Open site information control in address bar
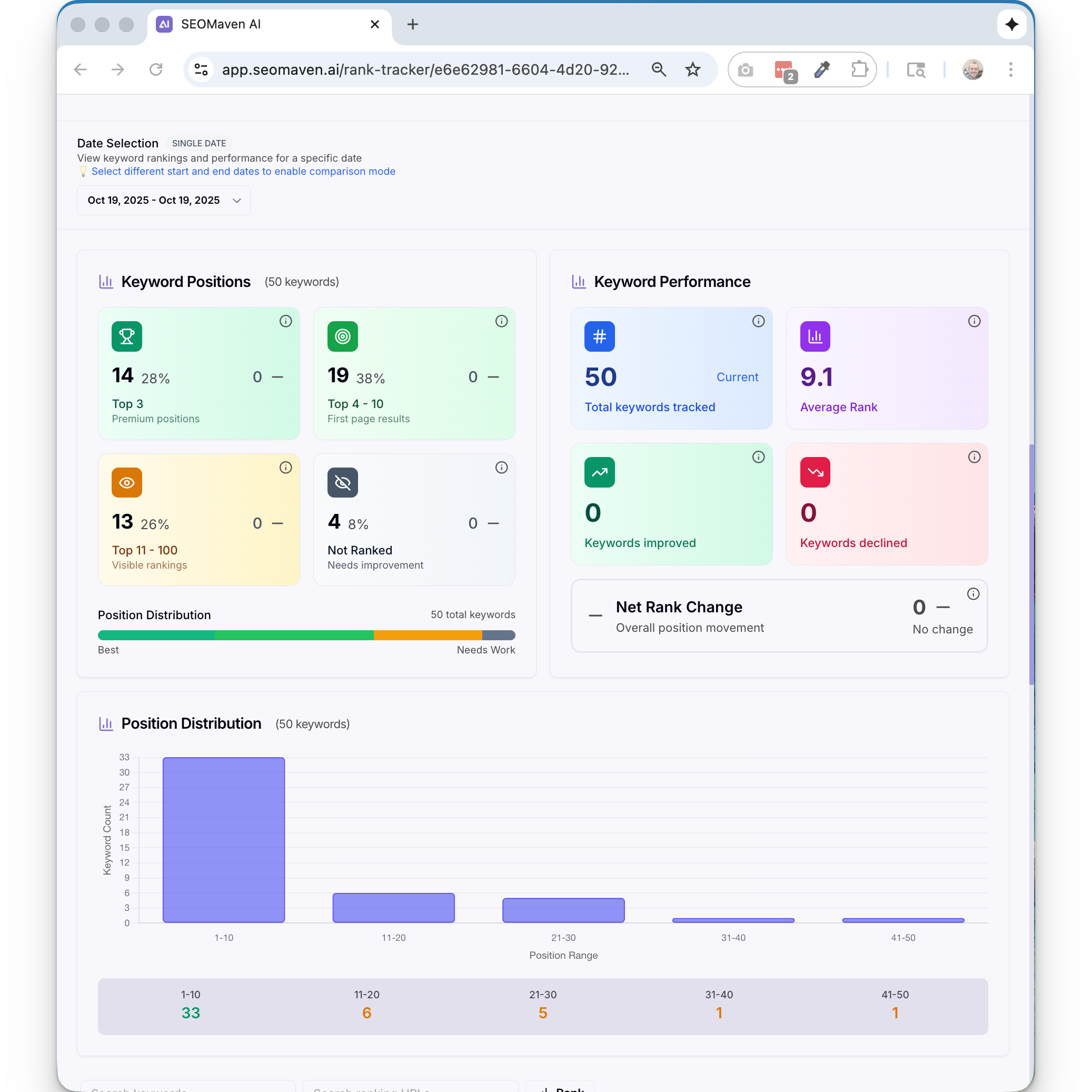This screenshot has height=1092, width=1092. coord(201,70)
